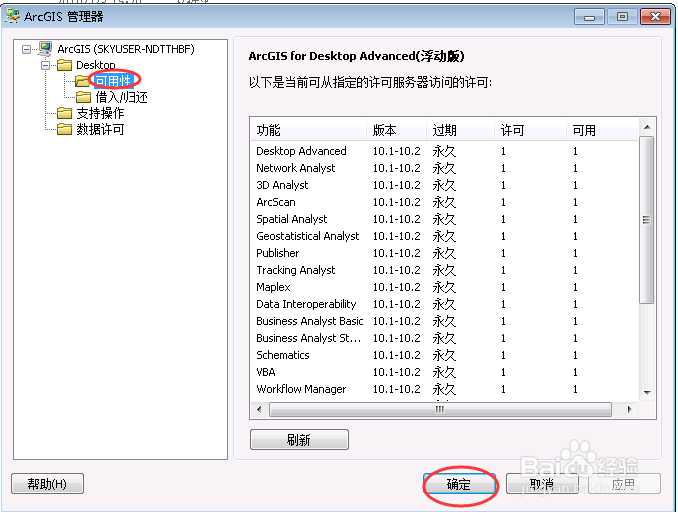Sort by the 功能 column header

309,130
